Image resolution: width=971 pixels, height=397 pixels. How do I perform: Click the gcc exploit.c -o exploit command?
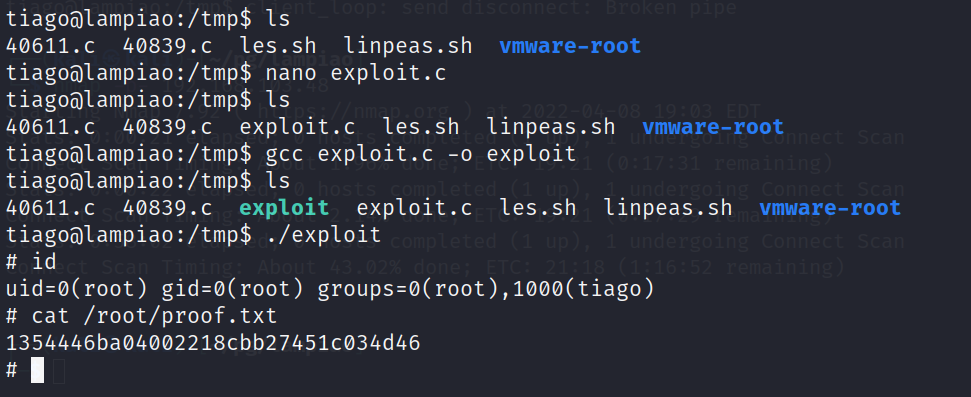[x=420, y=154]
